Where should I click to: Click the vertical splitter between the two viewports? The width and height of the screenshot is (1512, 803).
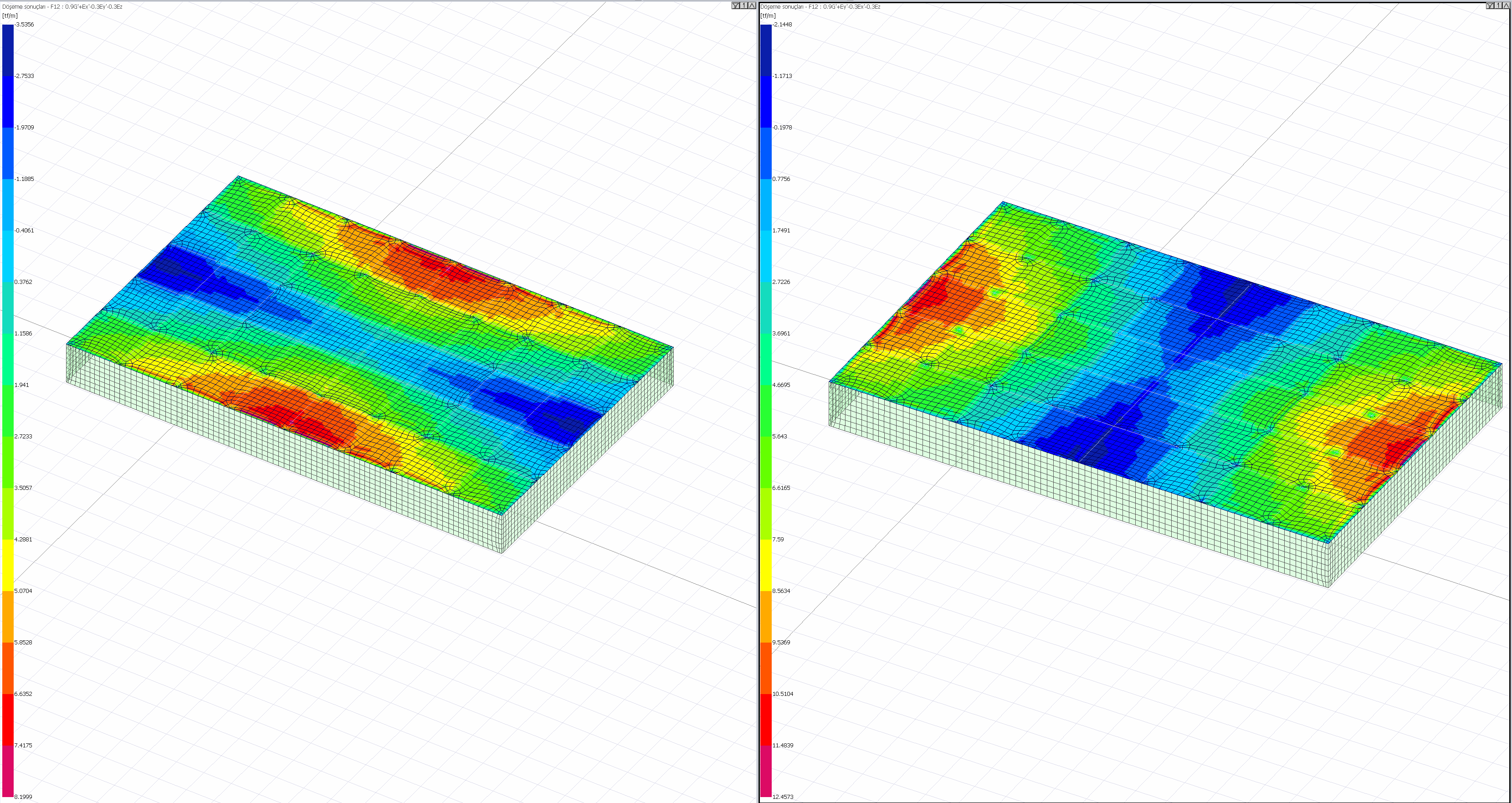click(x=758, y=401)
